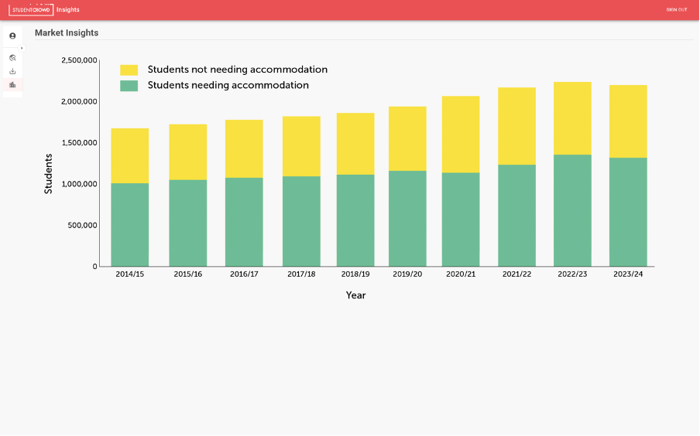Image resolution: width=700 pixels, height=436 pixels.
Task: Click 'Students needing accommodation' legend label
Action: coord(228,86)
